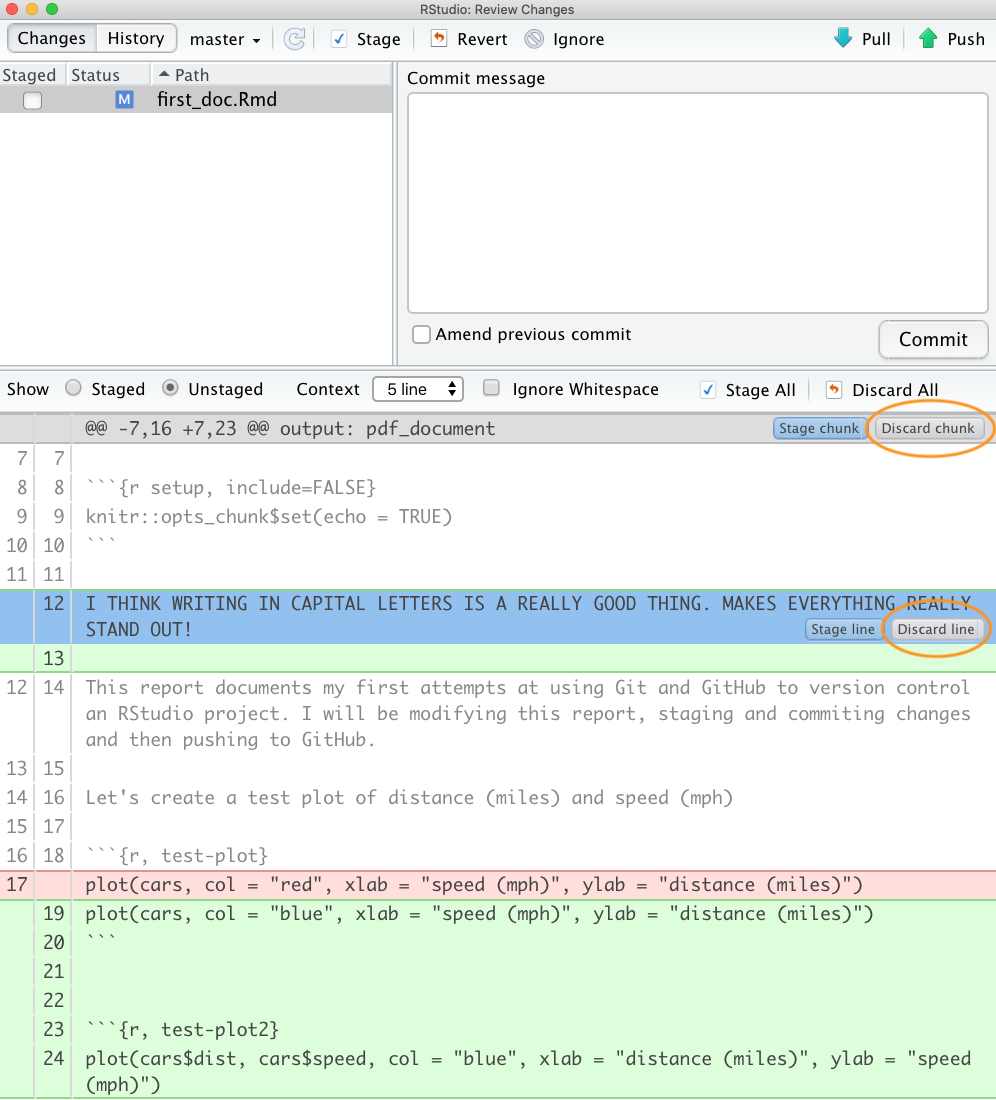Click the Stage label in top toolbar
The width and height of the screenshot is (996, 1100).
pyautogui.click(x=379, y=39)
